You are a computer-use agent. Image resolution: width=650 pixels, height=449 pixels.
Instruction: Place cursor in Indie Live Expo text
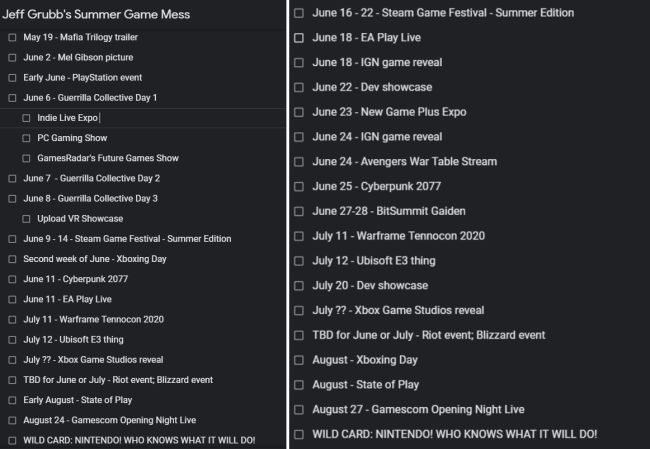(68, 118)
